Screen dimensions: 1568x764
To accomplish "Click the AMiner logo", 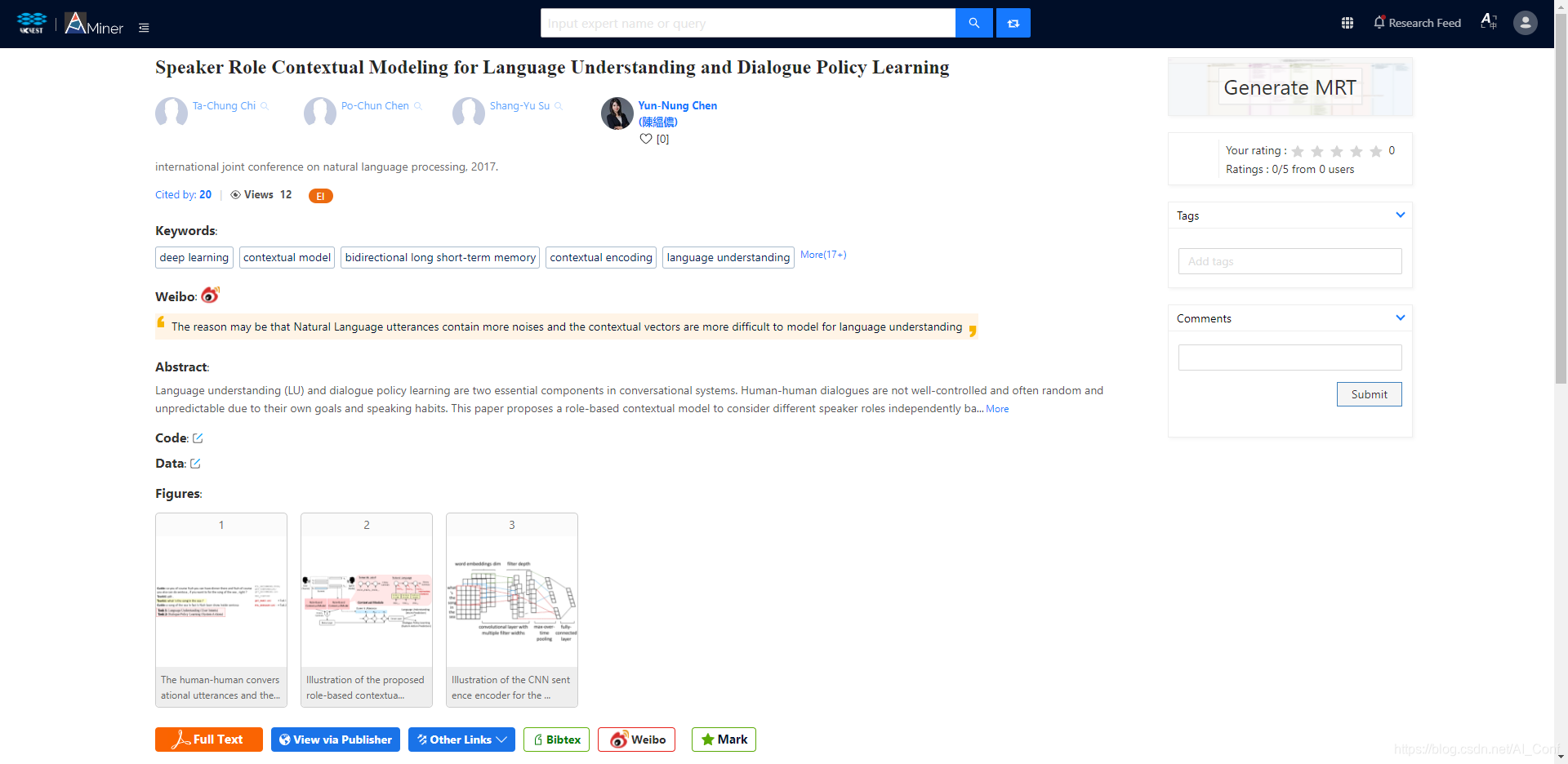I will pos(94,24).
